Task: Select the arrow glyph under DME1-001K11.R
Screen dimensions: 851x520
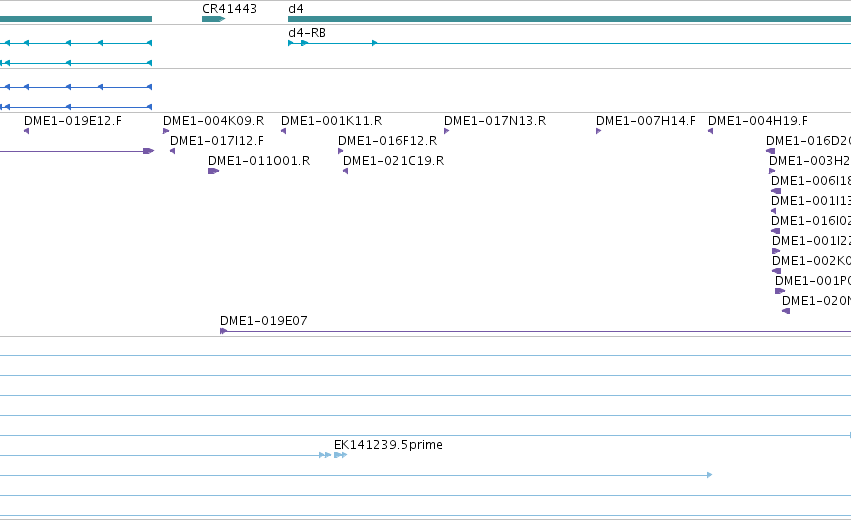Action: point(283,131)
